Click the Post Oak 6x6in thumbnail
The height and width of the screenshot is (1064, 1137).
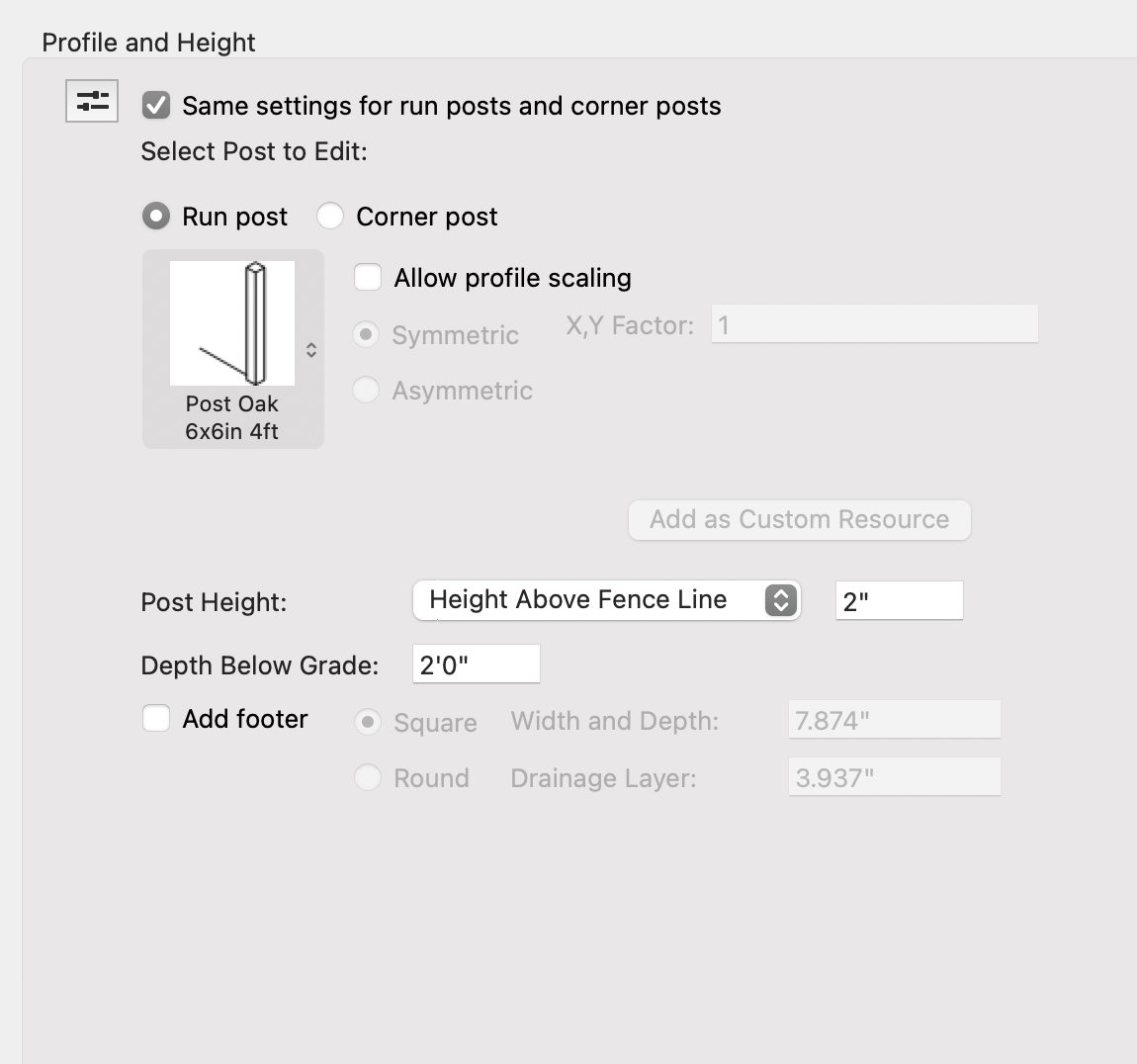232,323
